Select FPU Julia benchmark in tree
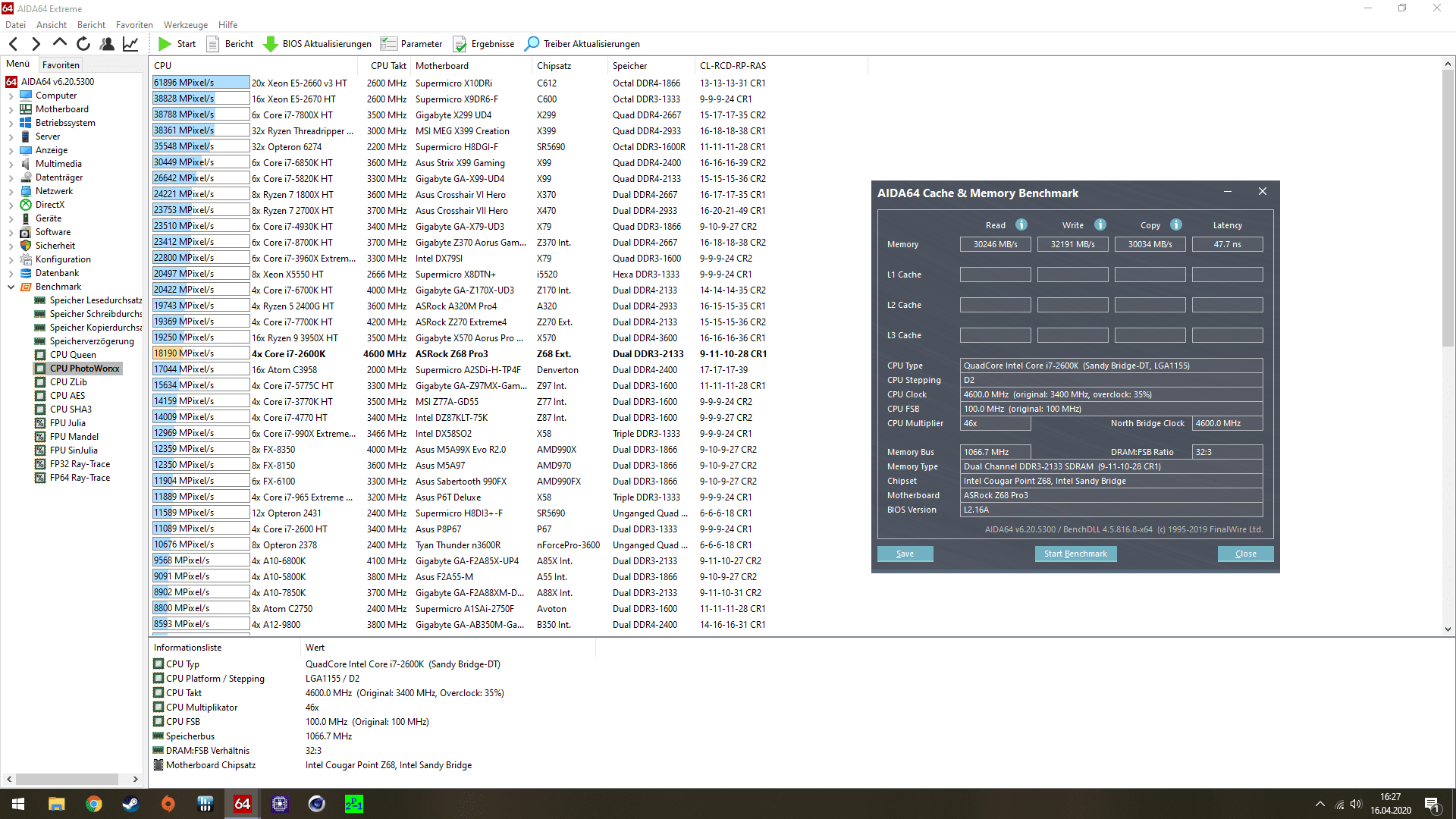The width and height of the screenshot is (1456, 819). pos(67,423)
